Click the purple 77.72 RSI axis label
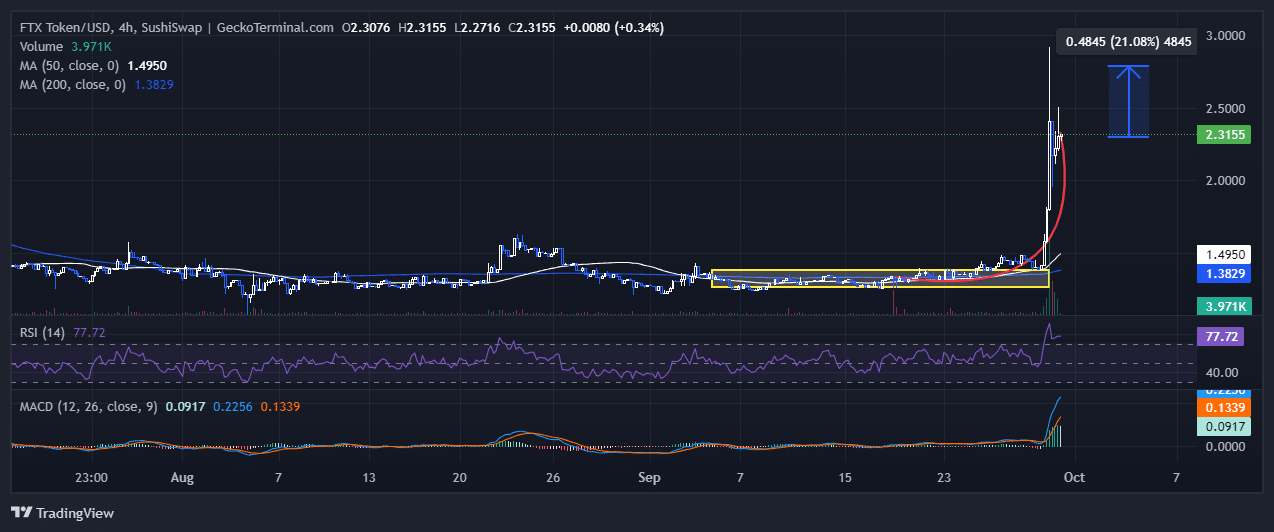 [x=1223, y=337]
